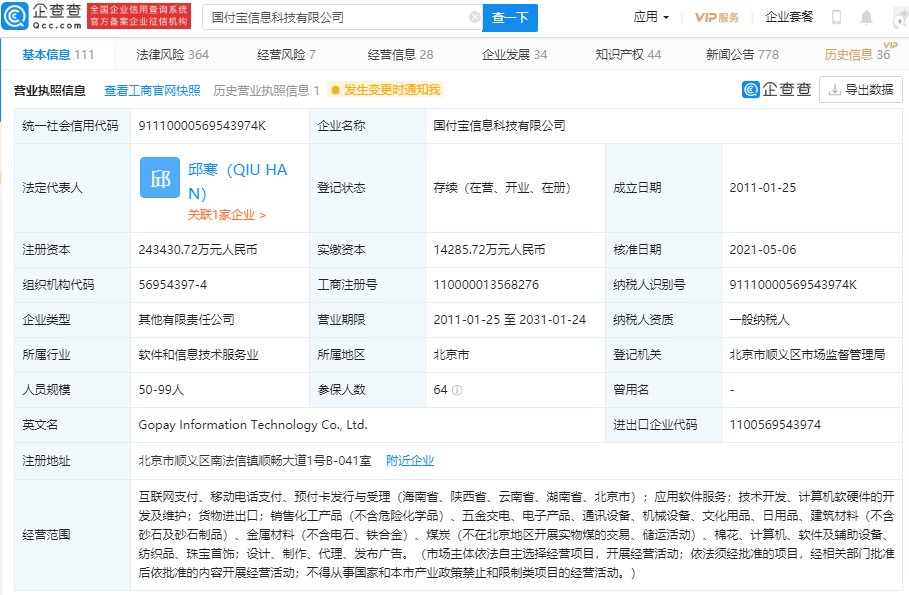Open the mobile phone app icon
The width and height of the screenshot is (909, 595).
pyautogui.click(x=836, y=17)
